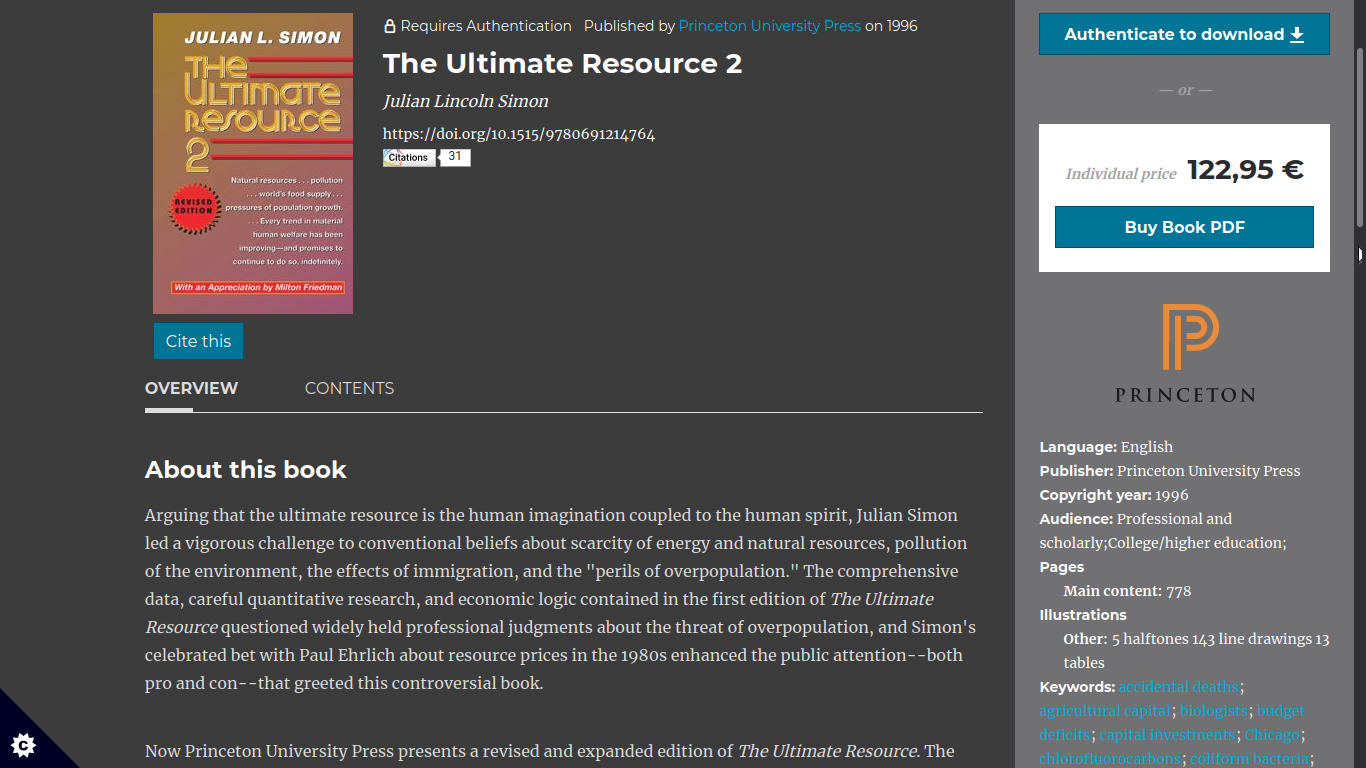Click the Copyright year: 1996 entry

(x=1114, y=495)
